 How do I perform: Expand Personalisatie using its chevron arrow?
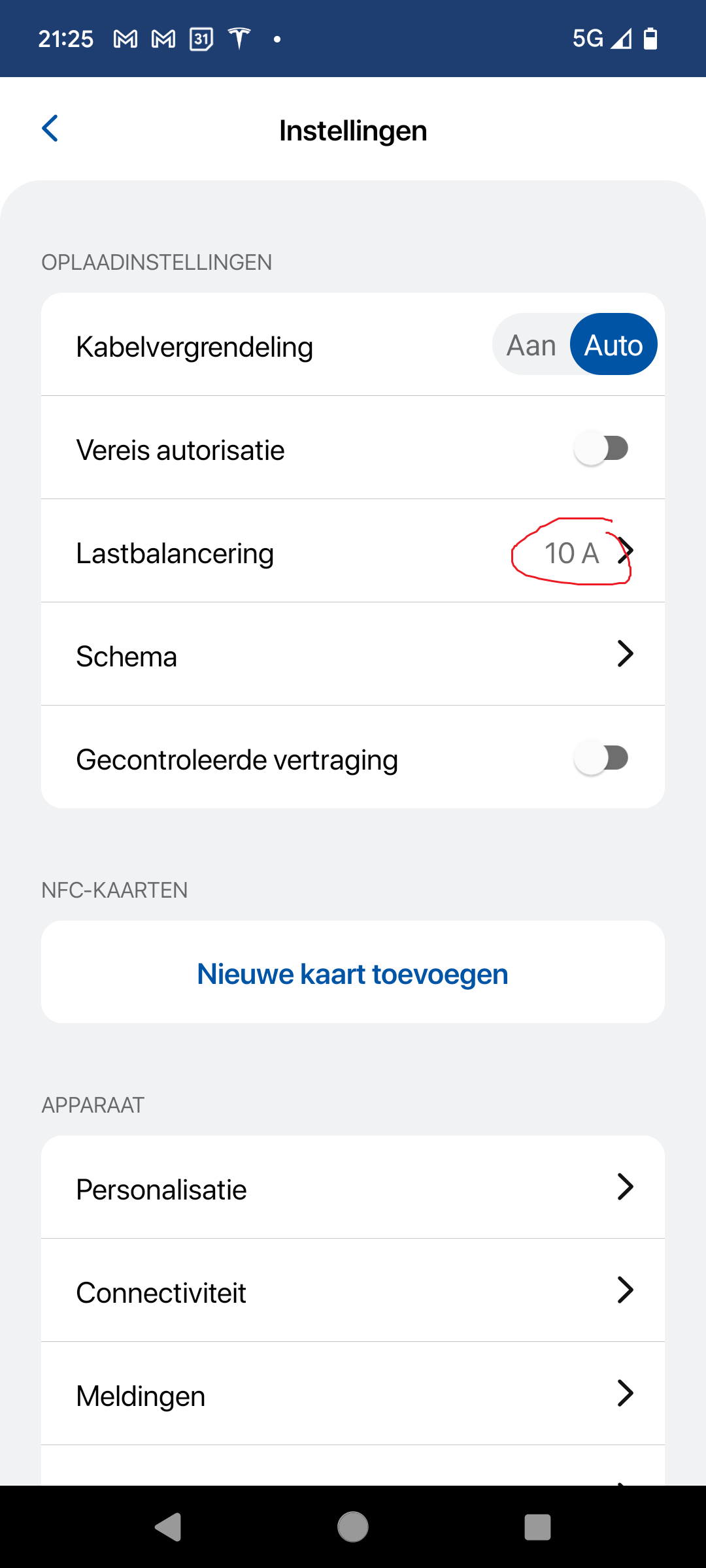(x=625, y=1187)
